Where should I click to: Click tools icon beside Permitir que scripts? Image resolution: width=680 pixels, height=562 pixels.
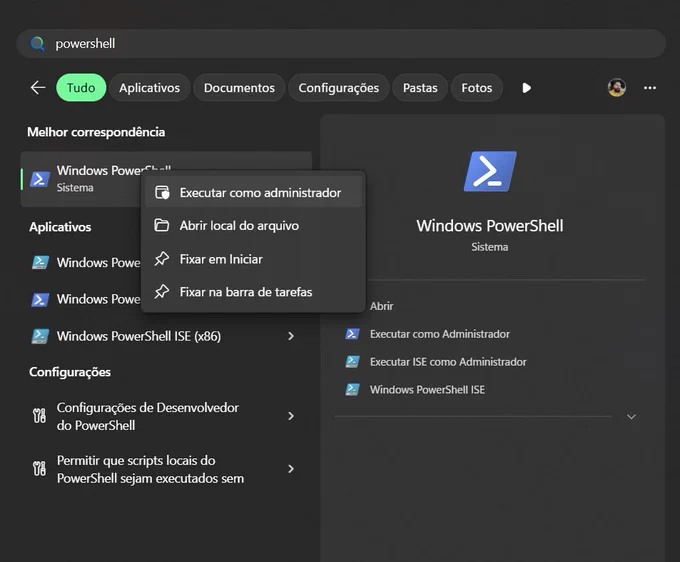pyautogui.click(x=39, y=469)
